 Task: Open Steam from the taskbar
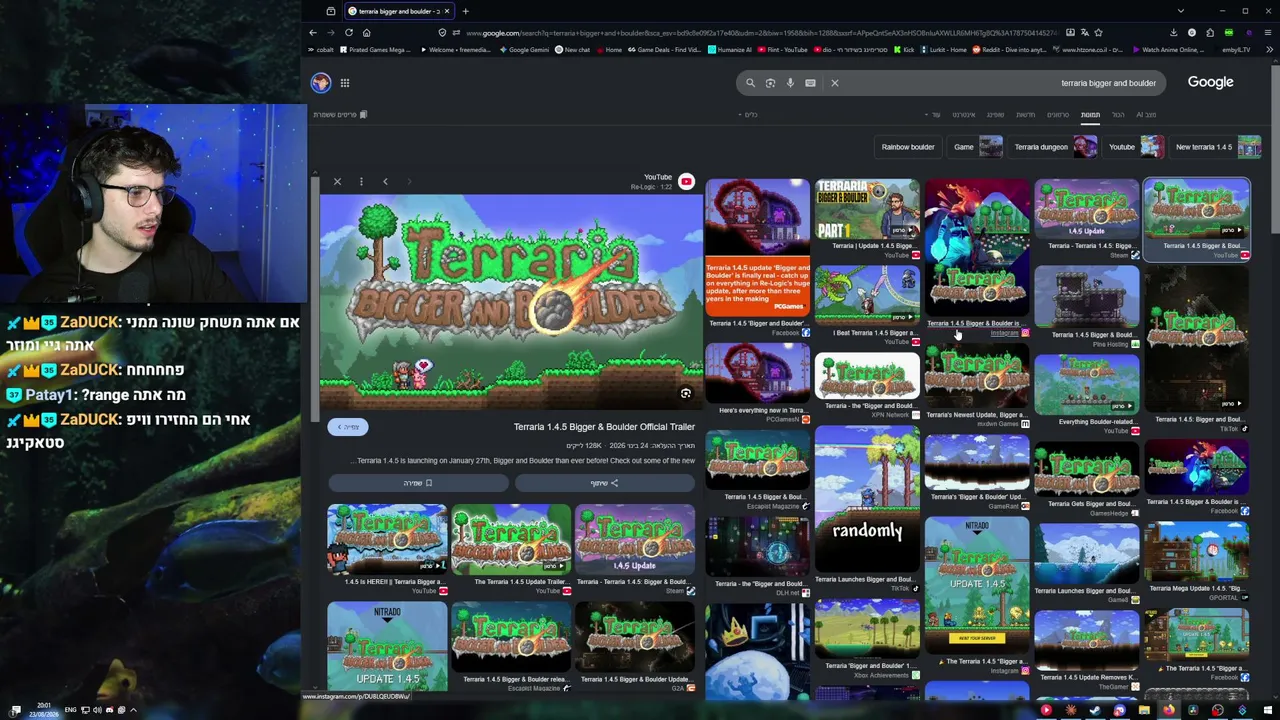coord(1094,710)
